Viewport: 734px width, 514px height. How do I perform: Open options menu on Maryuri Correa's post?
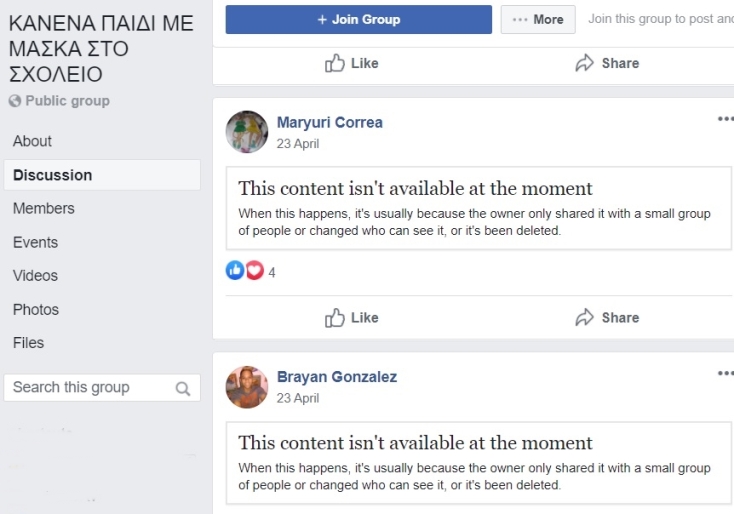725,119
